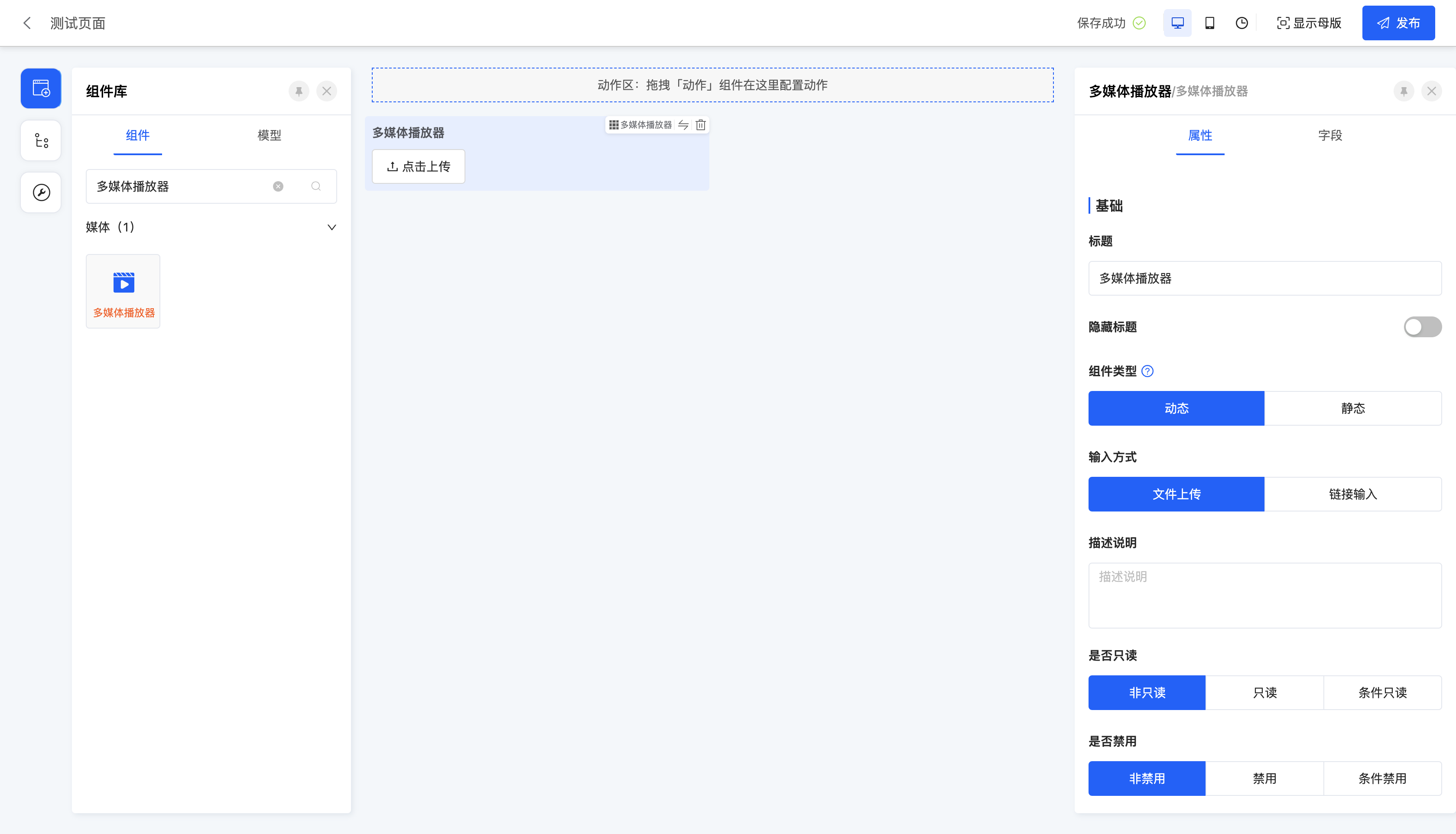Open the 字段 tab
Image resolution: width=1456 pixels, height=834 pixels.
[x=1329, y=135]
